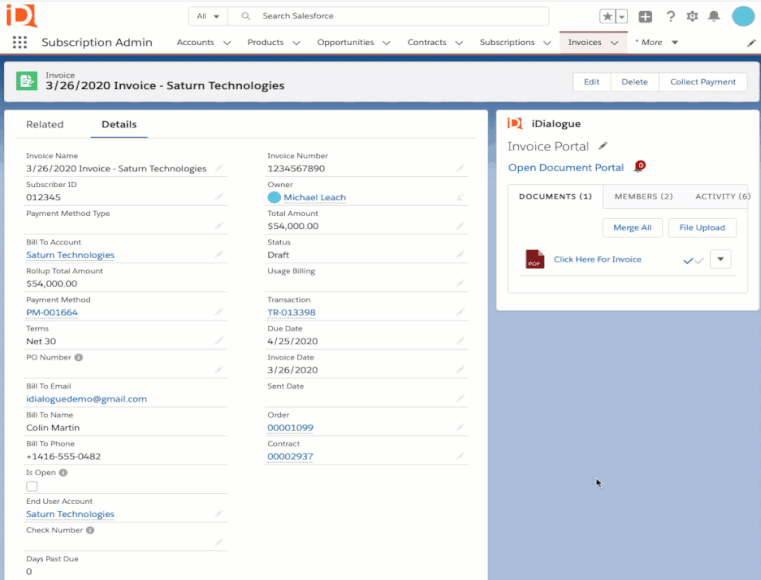Edit Total Amount pencil icon

point(460,225)
